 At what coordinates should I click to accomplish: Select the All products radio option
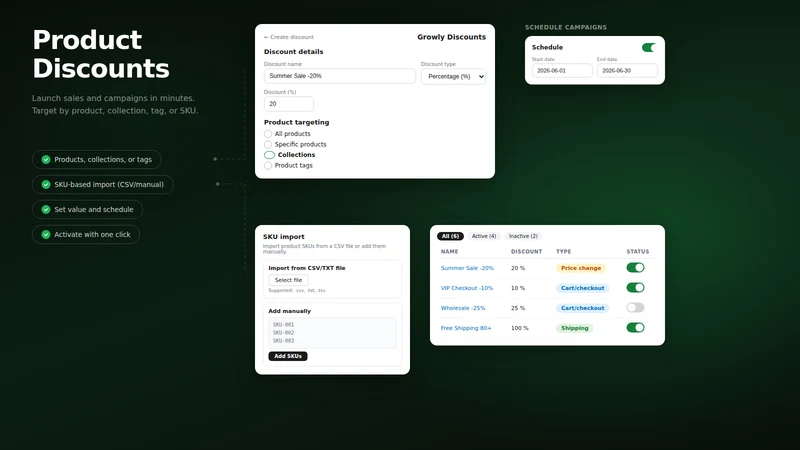(268, 134)
